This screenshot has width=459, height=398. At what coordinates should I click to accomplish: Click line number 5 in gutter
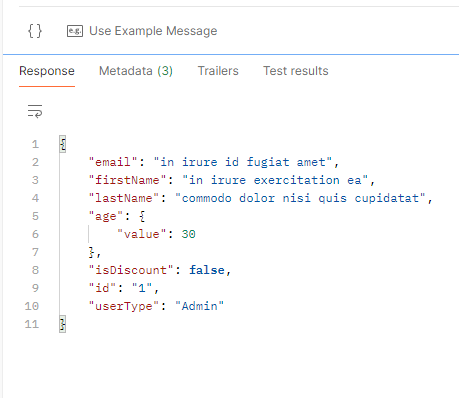tap(35, 216)
